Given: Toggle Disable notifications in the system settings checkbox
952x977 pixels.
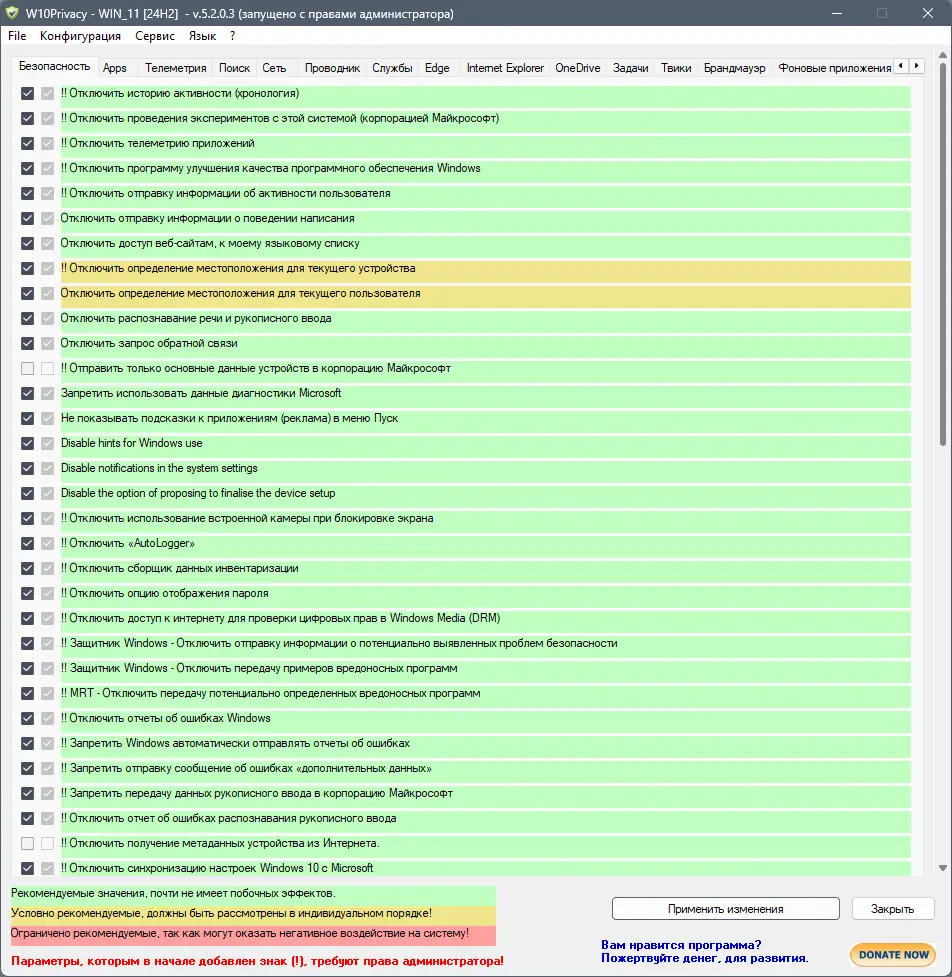Looking at the screenshot, I should click(x=27, y=468).
